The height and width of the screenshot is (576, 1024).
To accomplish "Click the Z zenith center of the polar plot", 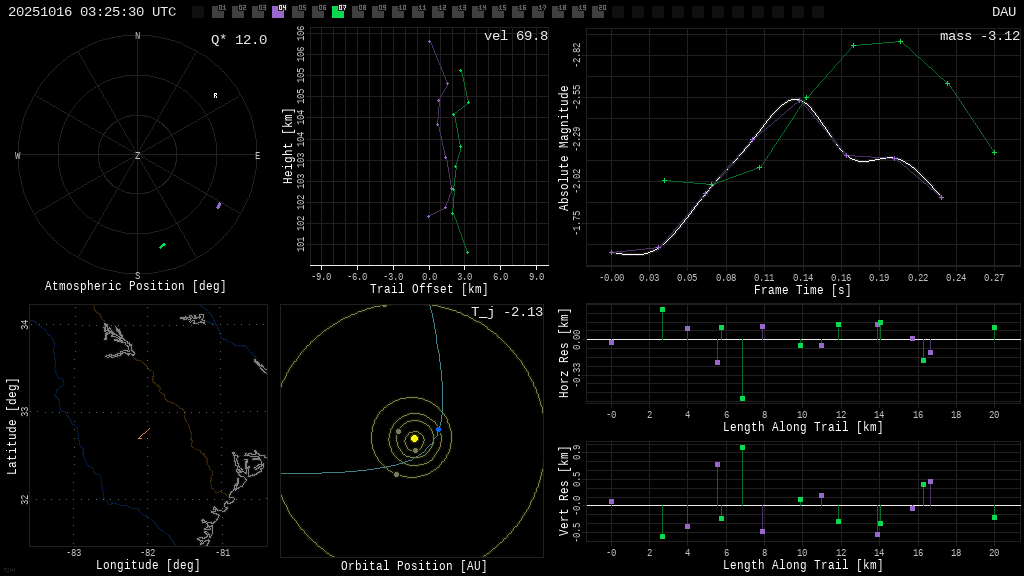I will click(138, 156).
